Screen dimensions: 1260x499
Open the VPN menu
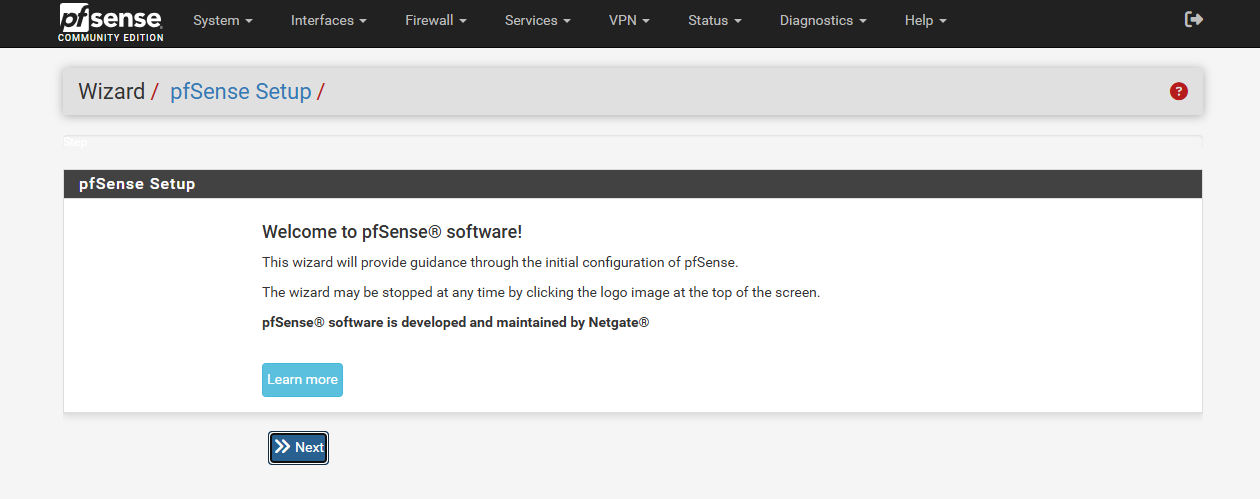click(629, 20)
